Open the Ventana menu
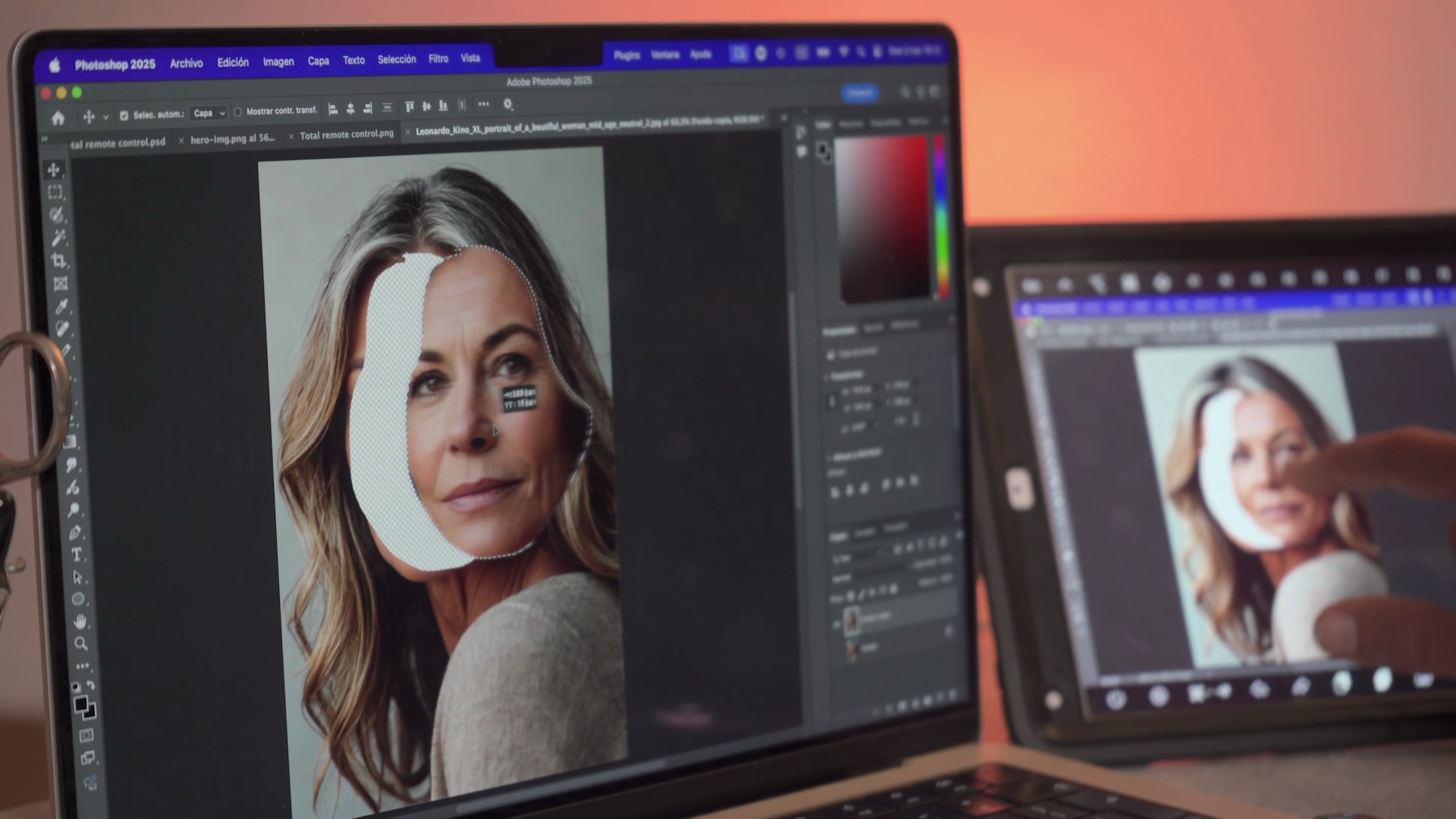1456x819 pixels. click(665, 55)
